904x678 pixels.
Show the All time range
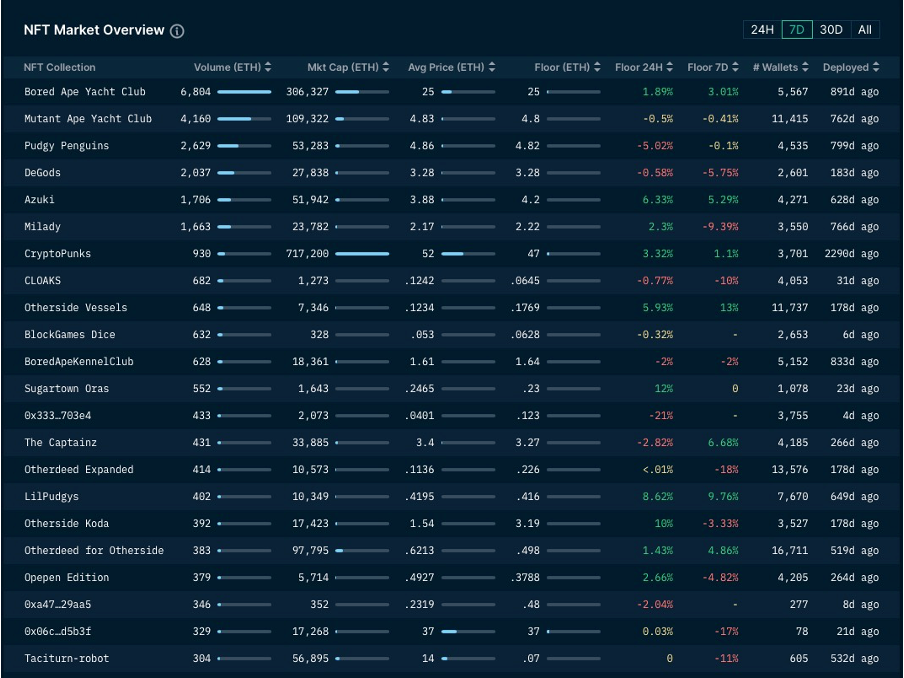[865, 29]
